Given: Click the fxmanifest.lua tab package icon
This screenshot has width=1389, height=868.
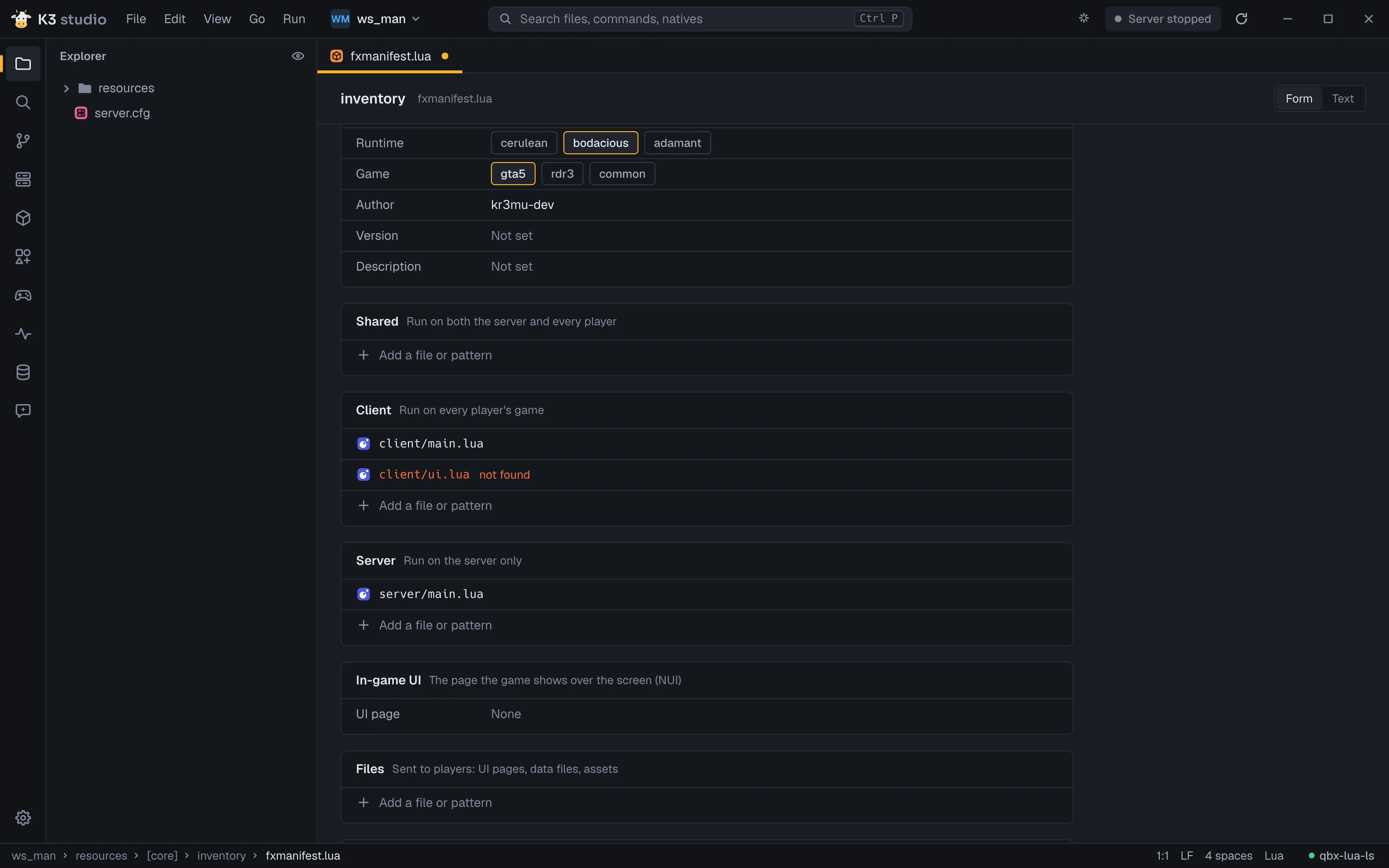Looking at the screenshot, I should click(337, 56).
